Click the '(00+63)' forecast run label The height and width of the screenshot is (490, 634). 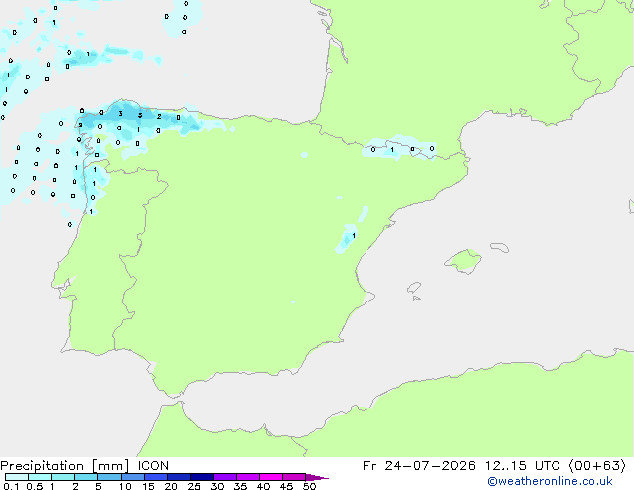598,466
